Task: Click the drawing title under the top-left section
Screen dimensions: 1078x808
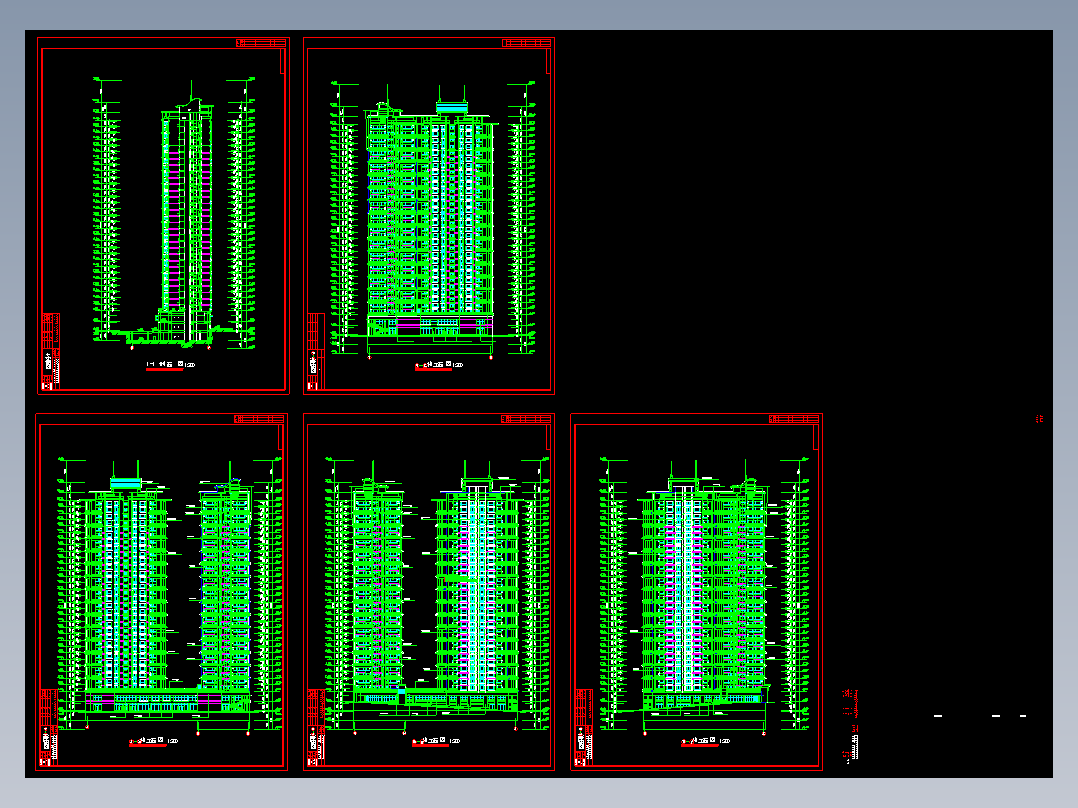Action: click(170, 365)
